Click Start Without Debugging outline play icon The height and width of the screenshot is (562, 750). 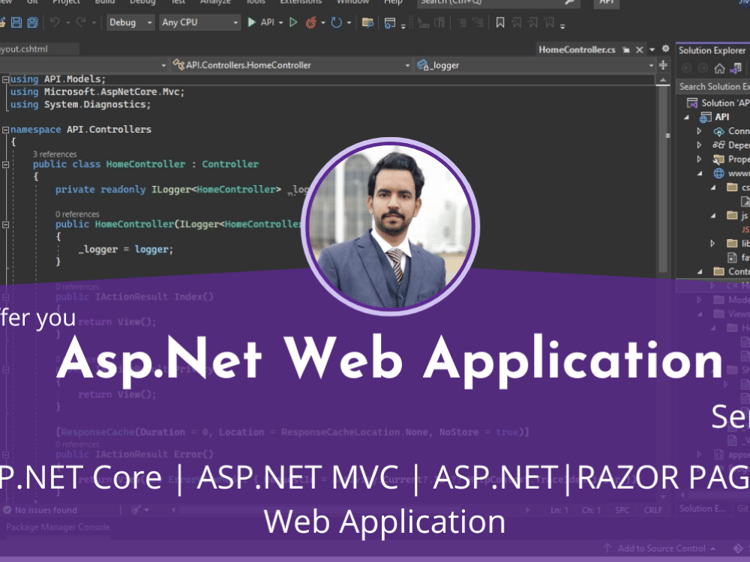(x=293, y=22)
